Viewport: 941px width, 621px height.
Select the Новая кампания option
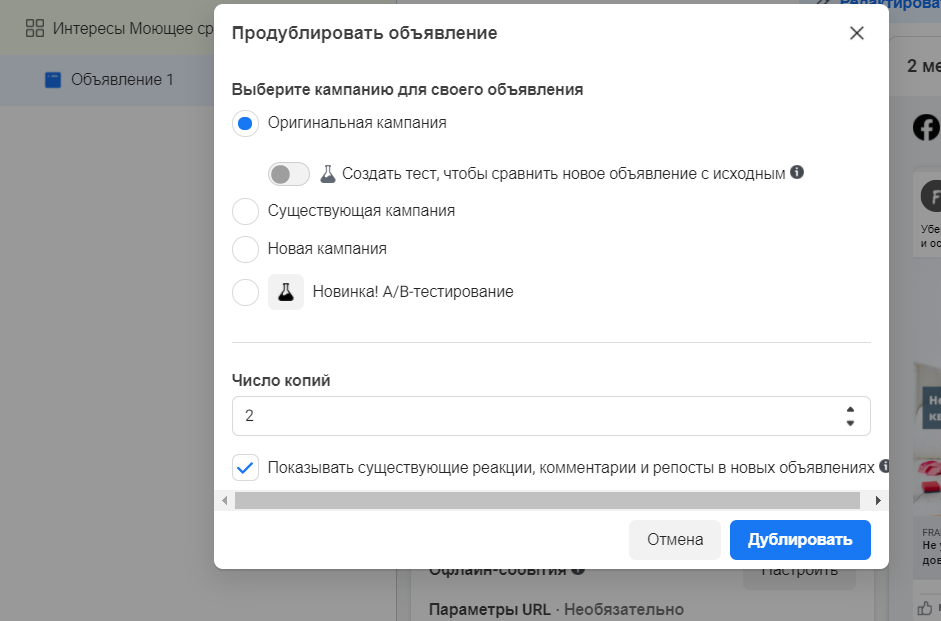pos(245,250)
